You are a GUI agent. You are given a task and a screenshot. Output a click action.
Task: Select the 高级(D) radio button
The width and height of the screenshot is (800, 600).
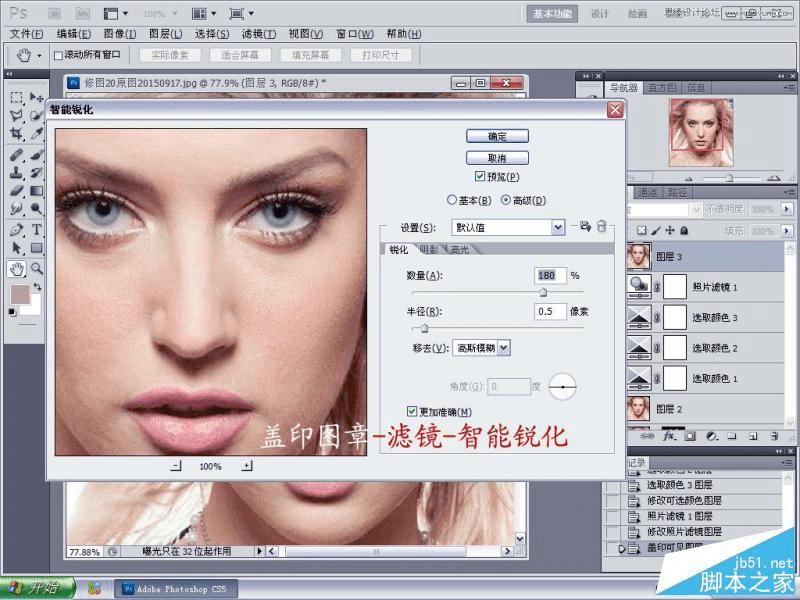(x=505, y=200)
